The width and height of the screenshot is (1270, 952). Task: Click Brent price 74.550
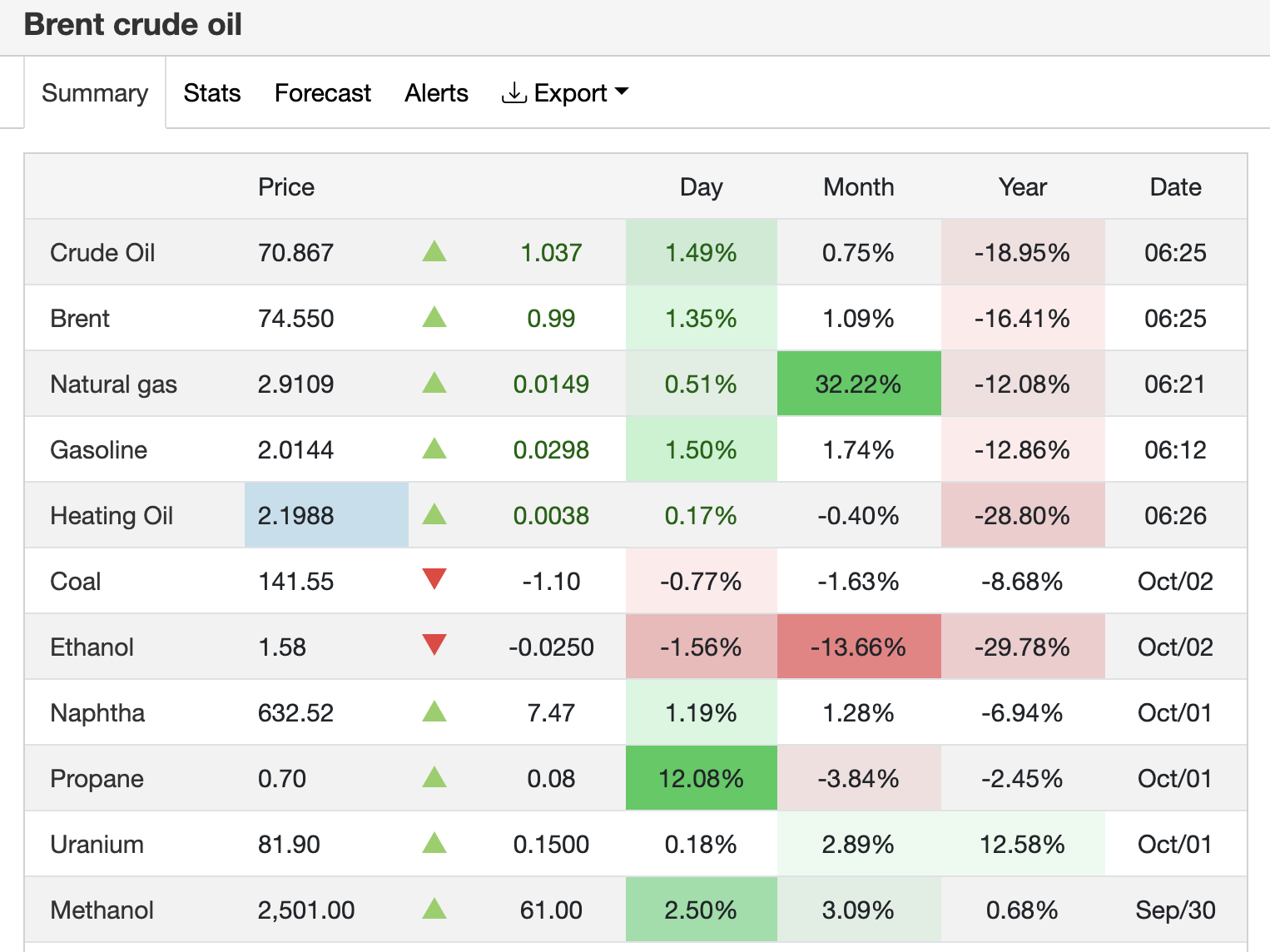[x=295, y=318]
